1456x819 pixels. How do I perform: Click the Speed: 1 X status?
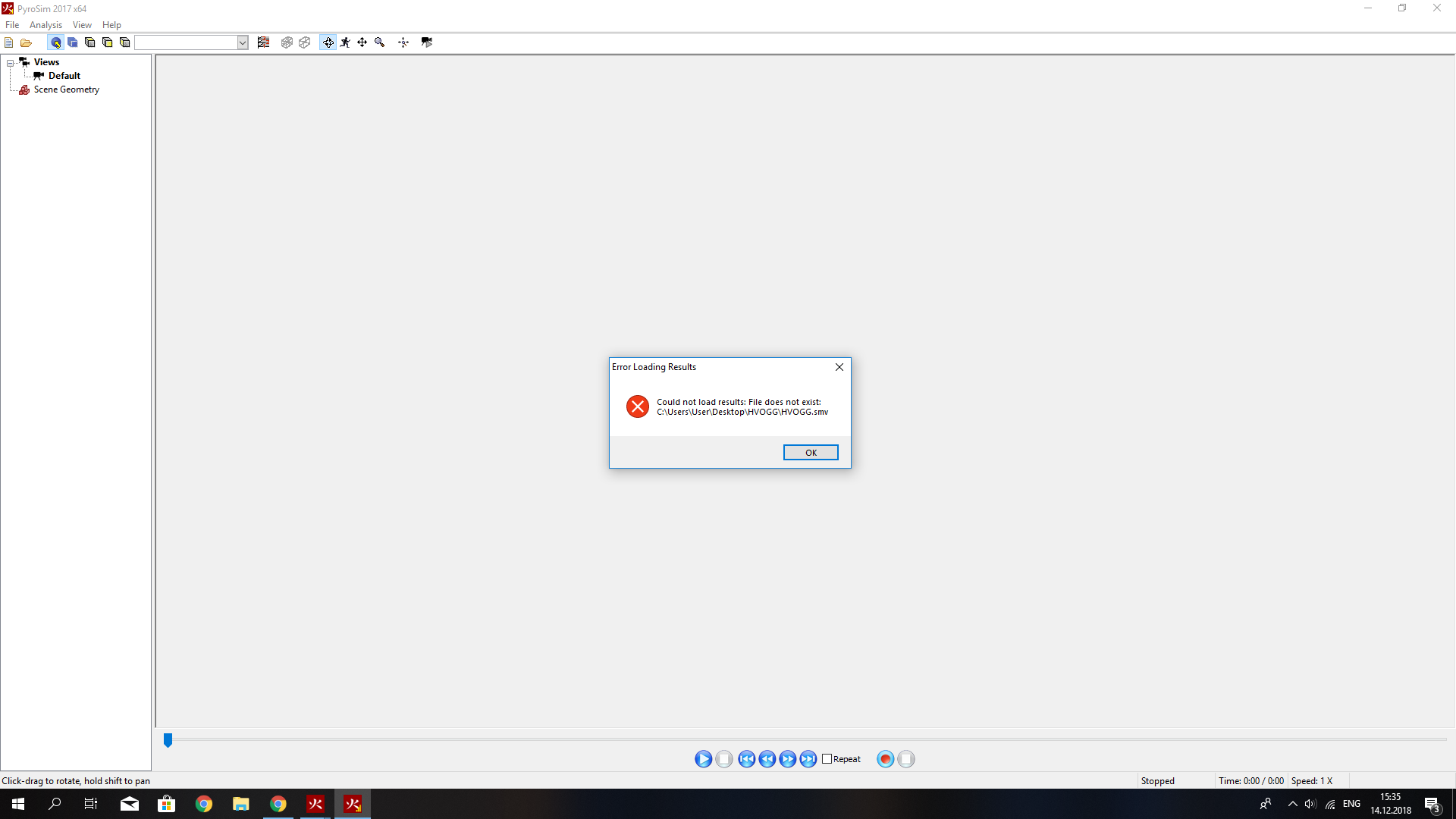[x=1312, y=781]
